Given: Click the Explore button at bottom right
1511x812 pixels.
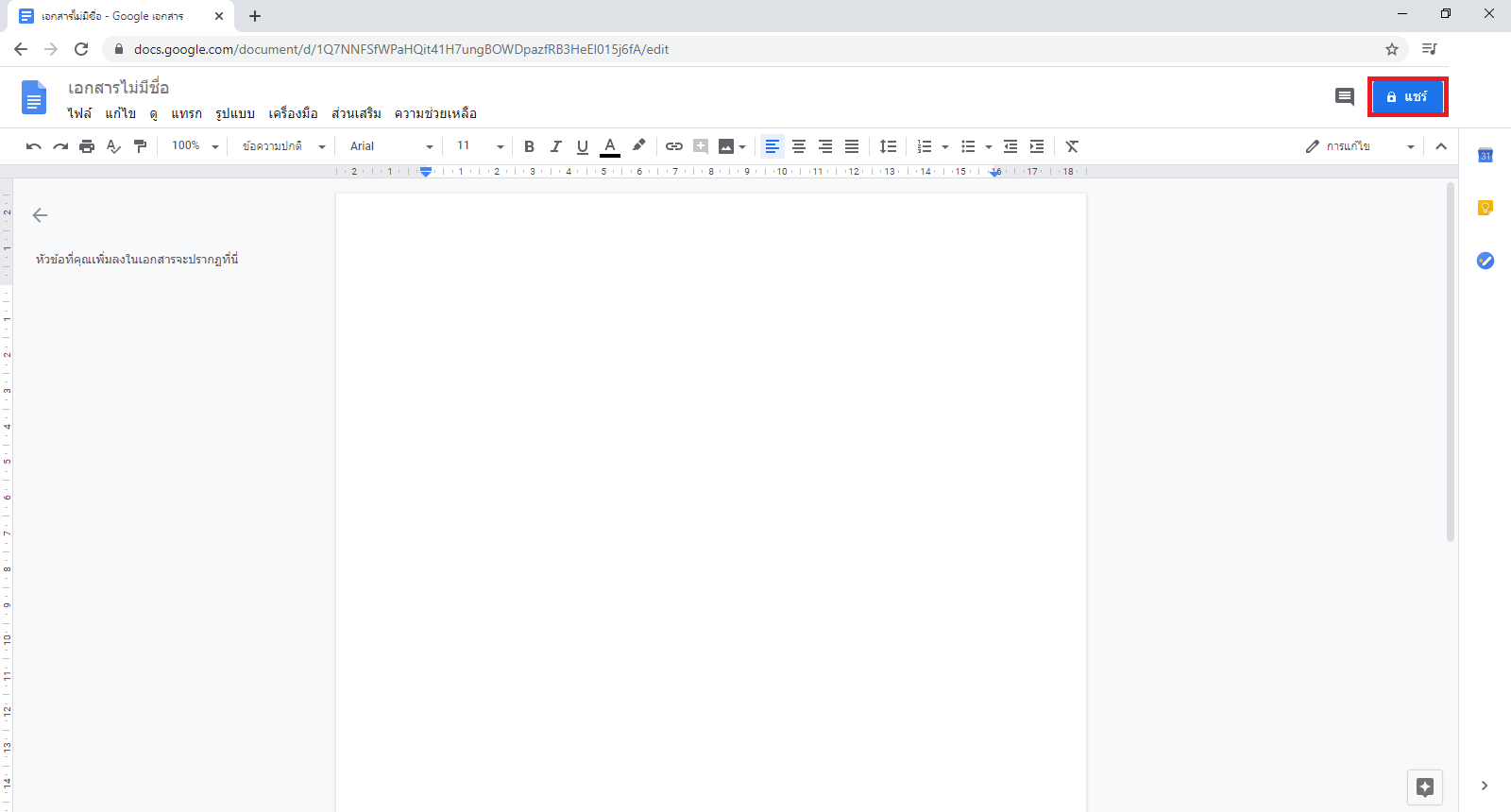Looking at the screenshot, I should coord(1425,787).
